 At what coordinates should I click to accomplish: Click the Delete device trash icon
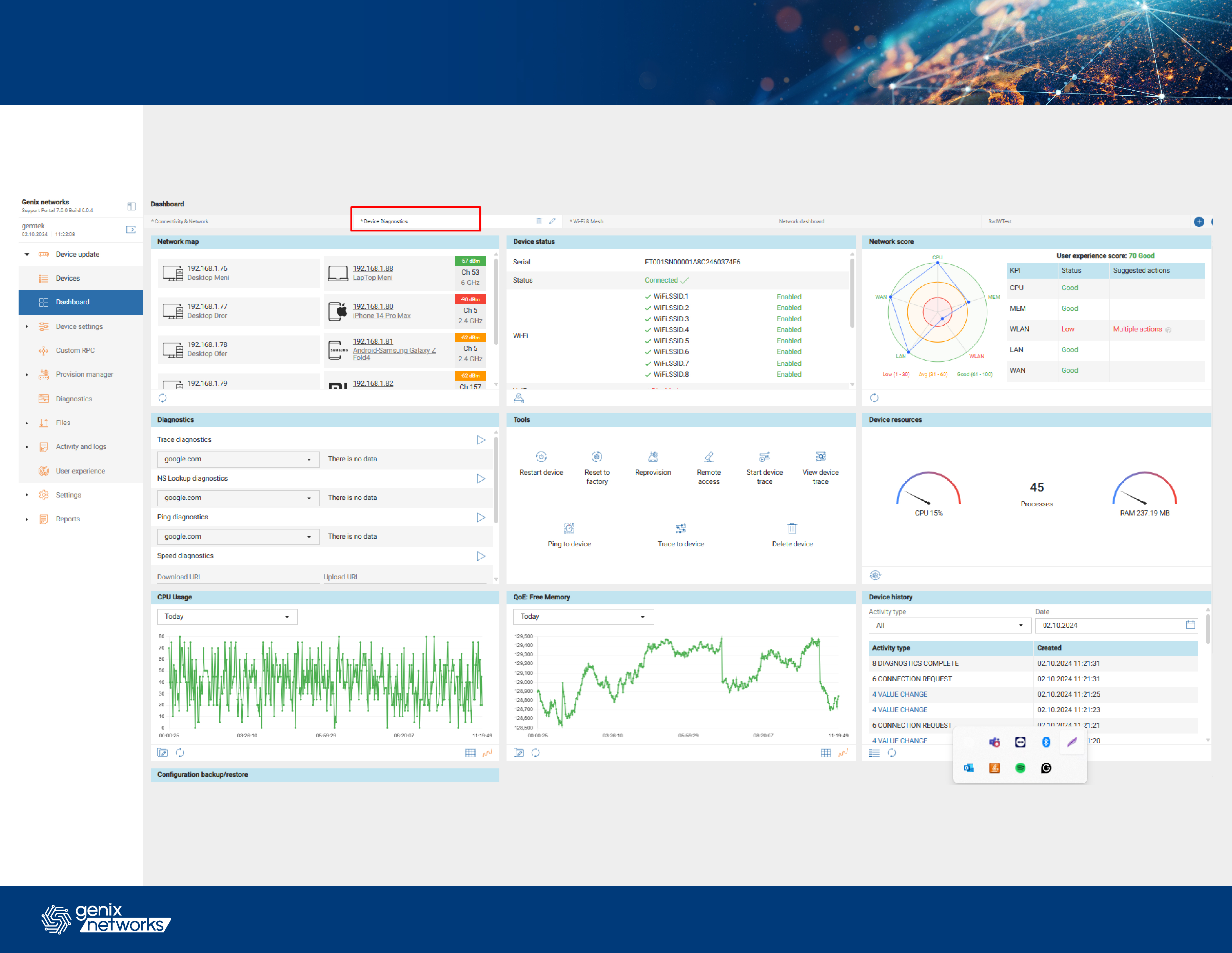point(792,528)
